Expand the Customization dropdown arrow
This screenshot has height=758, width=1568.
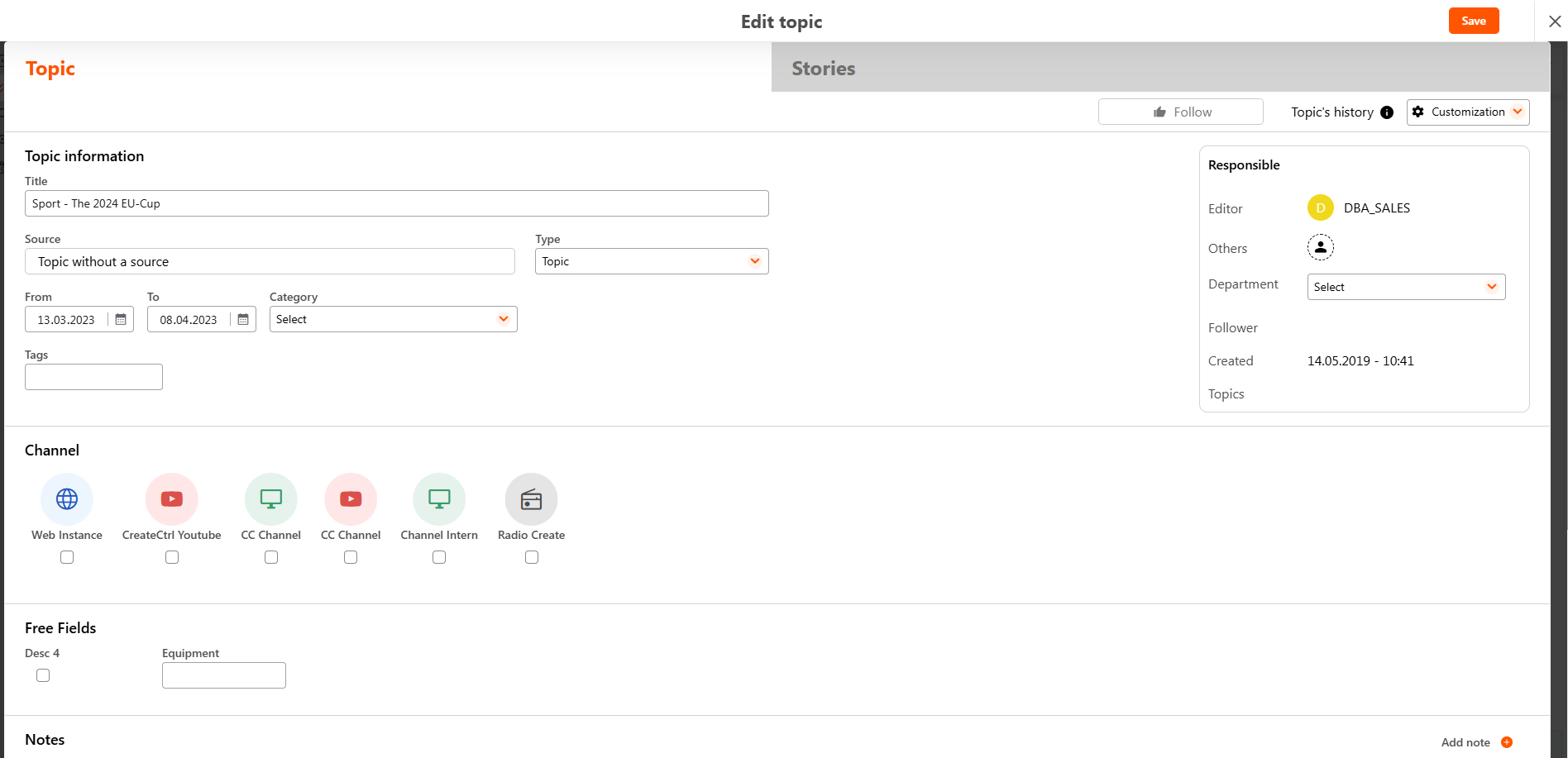point(1518,112)
